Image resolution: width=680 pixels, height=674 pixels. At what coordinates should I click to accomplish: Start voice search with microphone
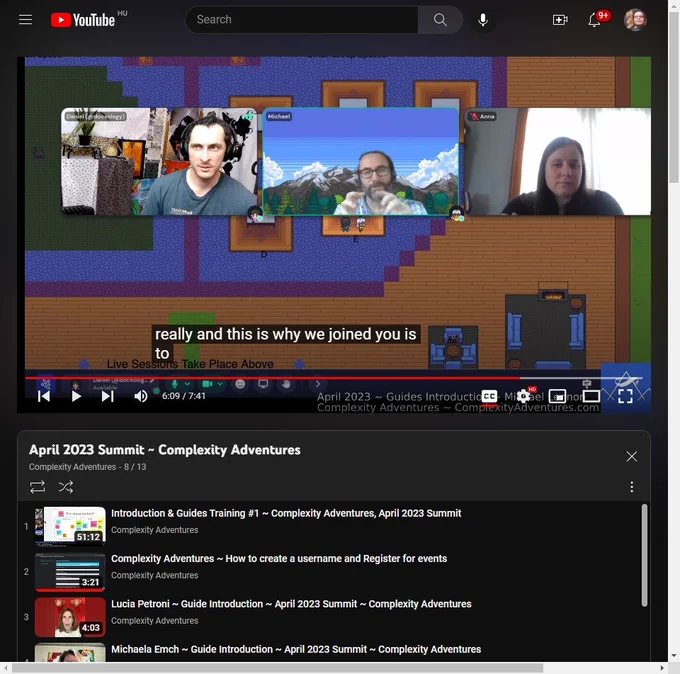[x=483, y=20]
